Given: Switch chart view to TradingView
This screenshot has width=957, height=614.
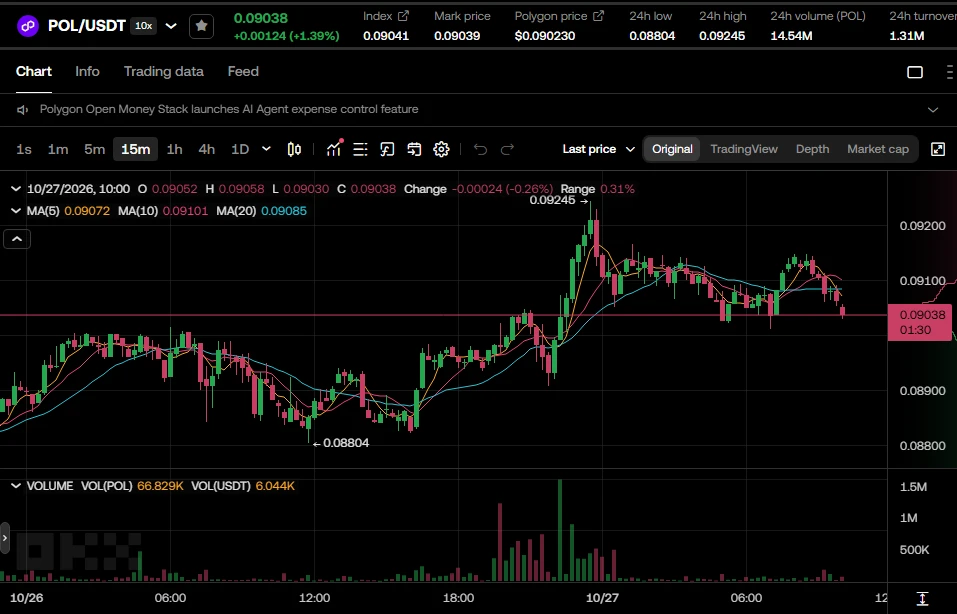Looking at the screenshot, I should pos(744,150).
